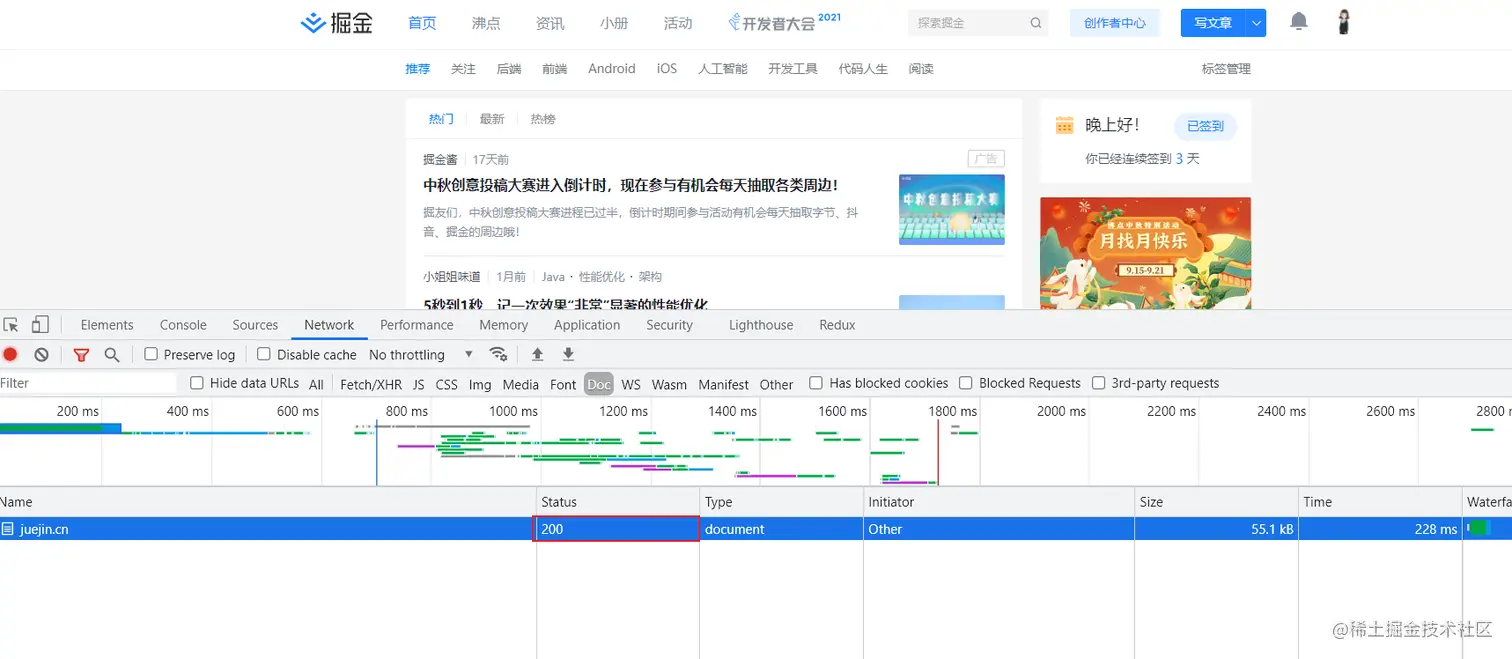1512x659 pixels.
Task: Check Has blocked cookies
Action: click(816, 383)
